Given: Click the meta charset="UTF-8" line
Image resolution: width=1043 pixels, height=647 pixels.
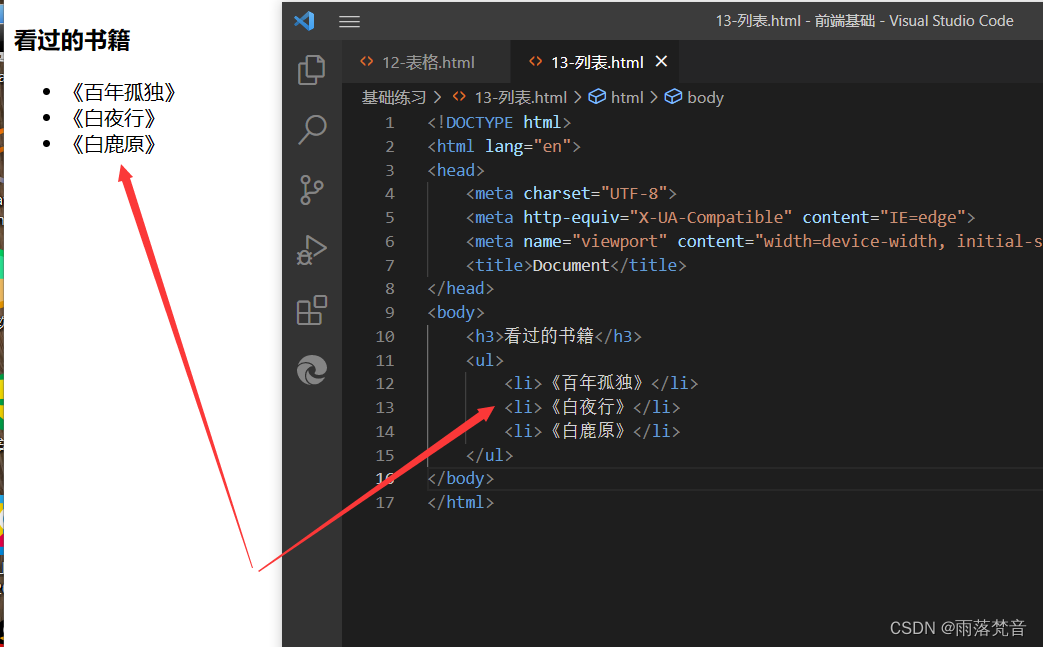Looking at the screenshot, I should 571,194.
